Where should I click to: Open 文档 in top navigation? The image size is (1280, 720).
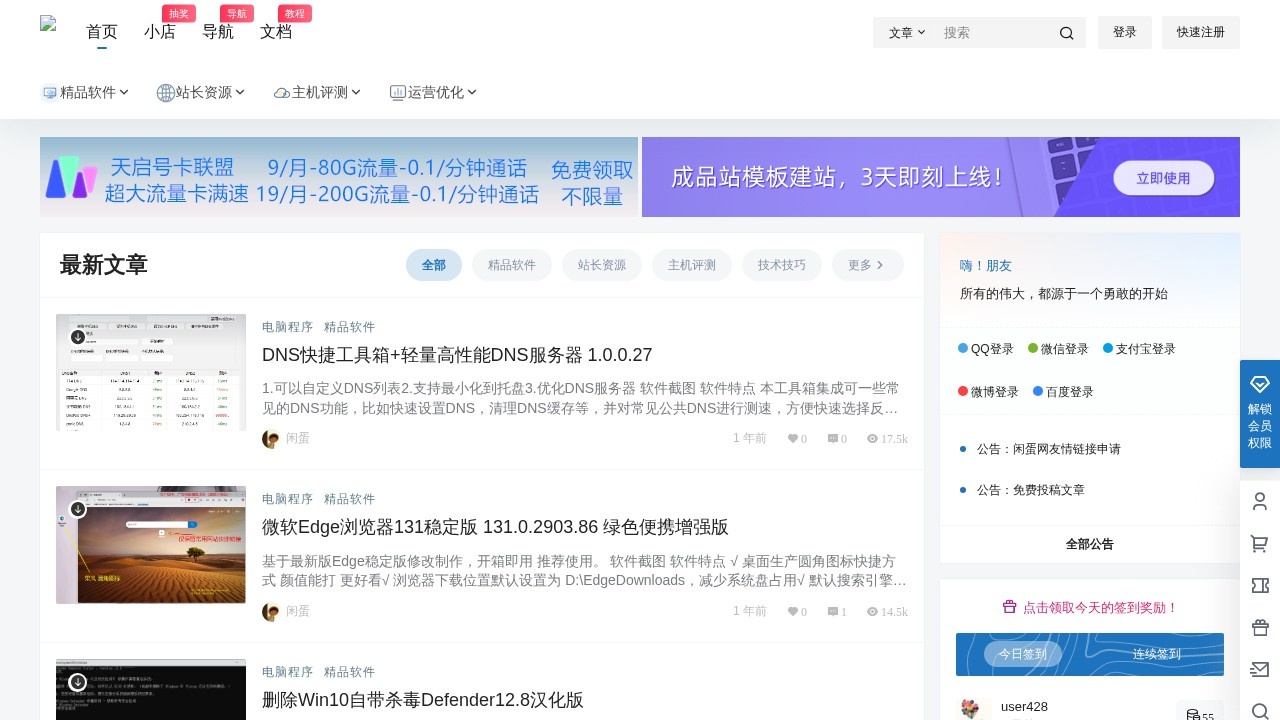point(276,31)
